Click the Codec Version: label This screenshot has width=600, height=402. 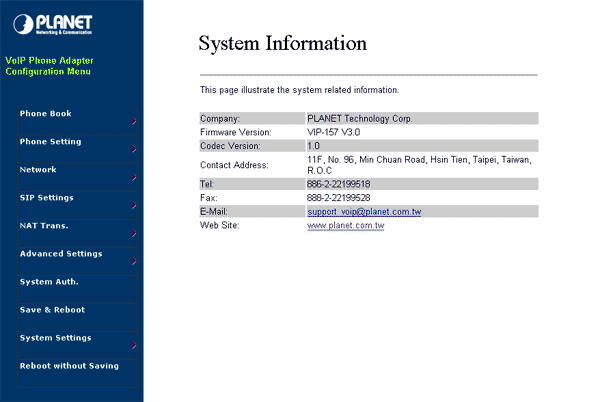coord(230,146)
